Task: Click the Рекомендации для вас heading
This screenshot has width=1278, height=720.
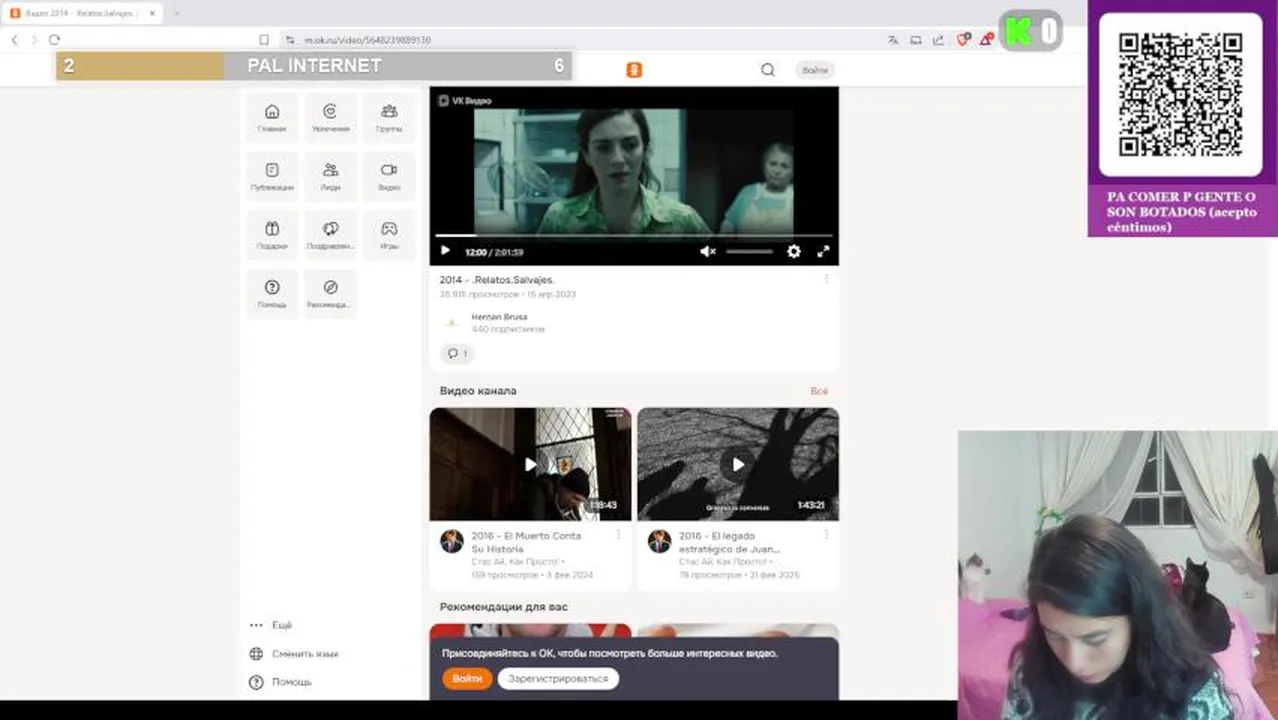Action: tap(503, 607)
